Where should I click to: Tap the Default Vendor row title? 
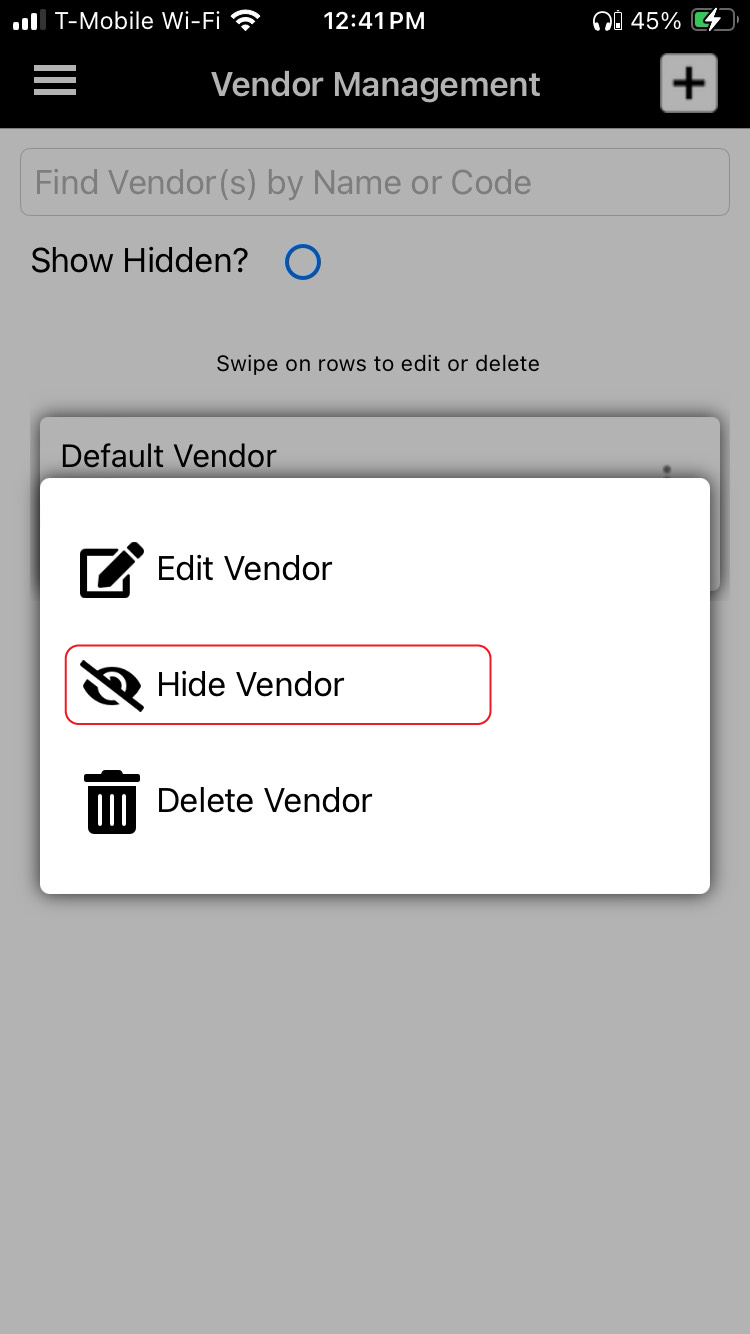click(169, 456)
